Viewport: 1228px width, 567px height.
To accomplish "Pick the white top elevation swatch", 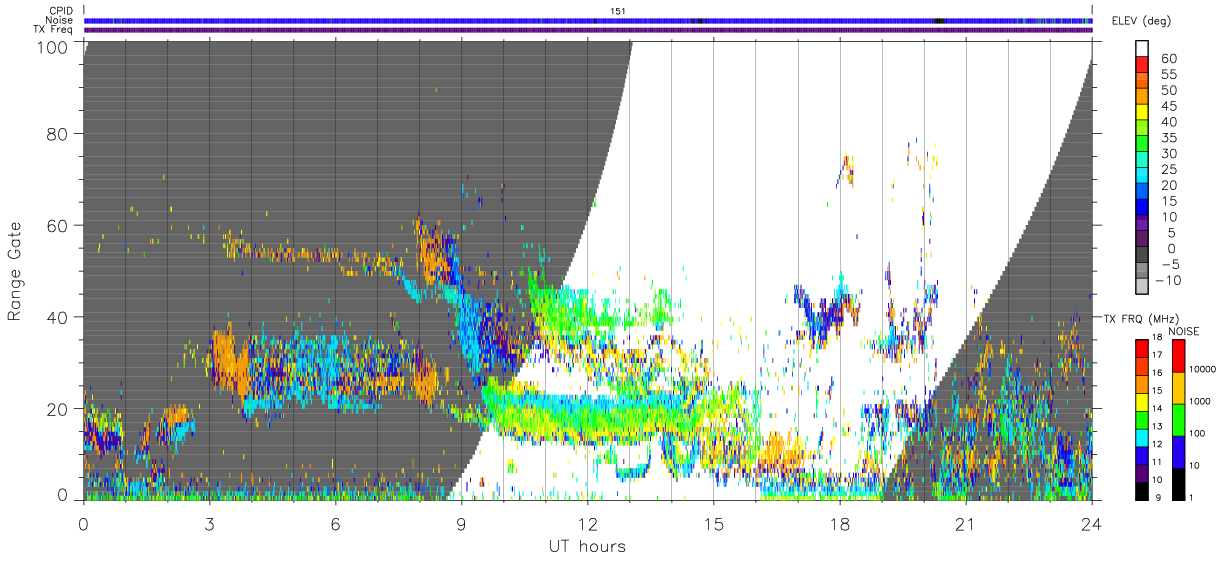I will 1142,48.
